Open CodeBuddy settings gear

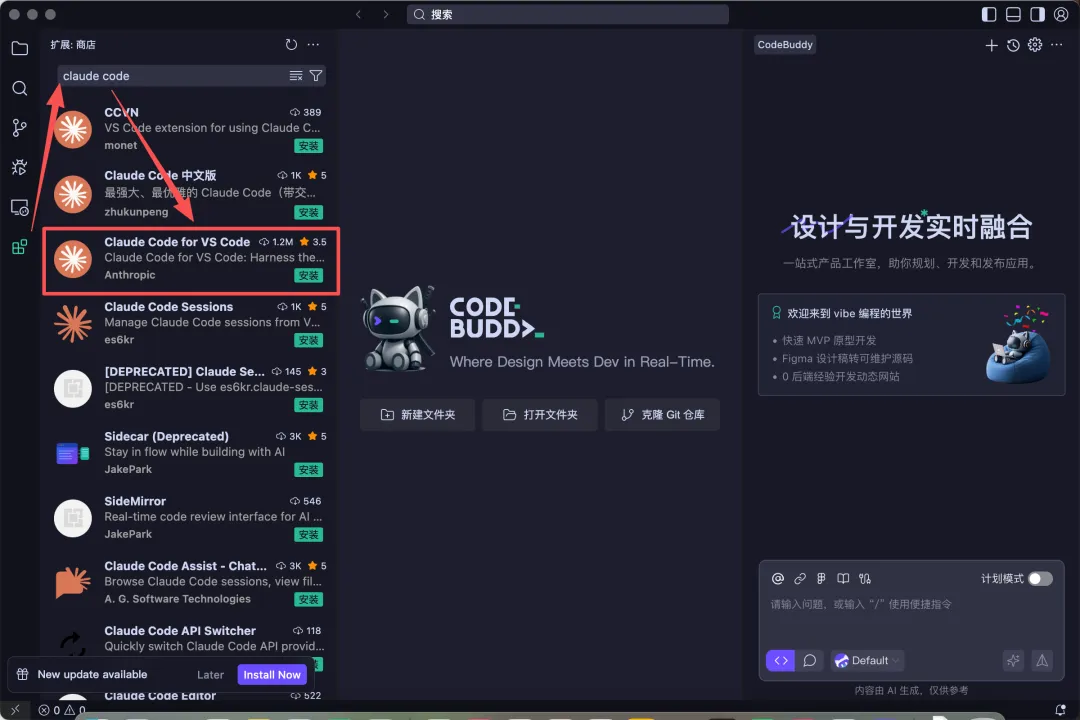tap(1035, 45)
